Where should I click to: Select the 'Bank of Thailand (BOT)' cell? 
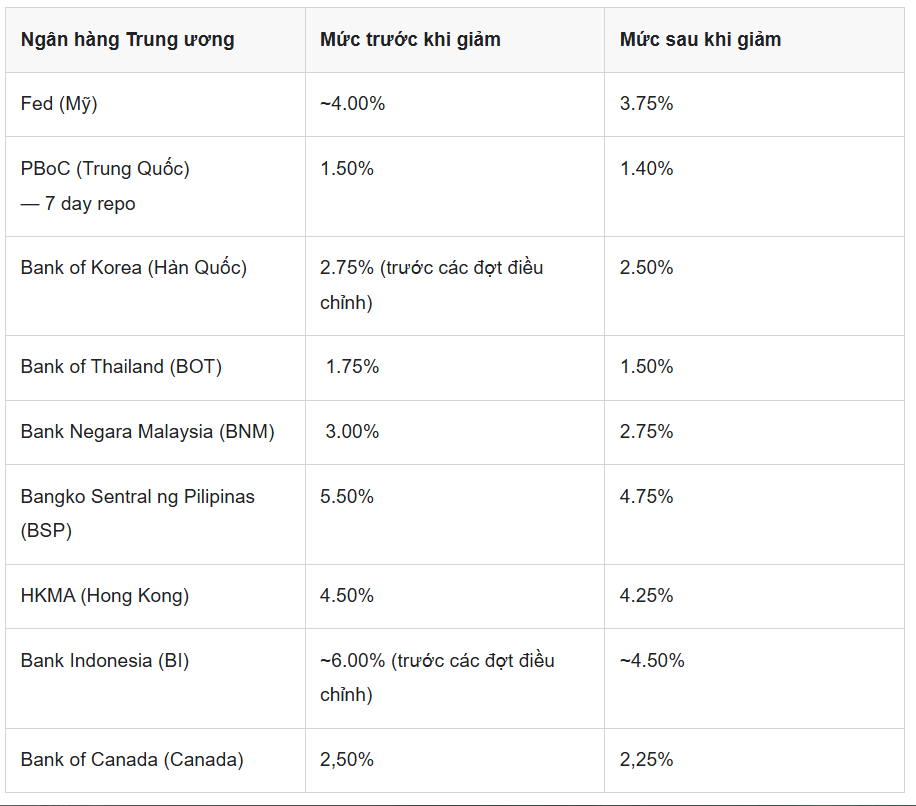[x=121, y=367]
